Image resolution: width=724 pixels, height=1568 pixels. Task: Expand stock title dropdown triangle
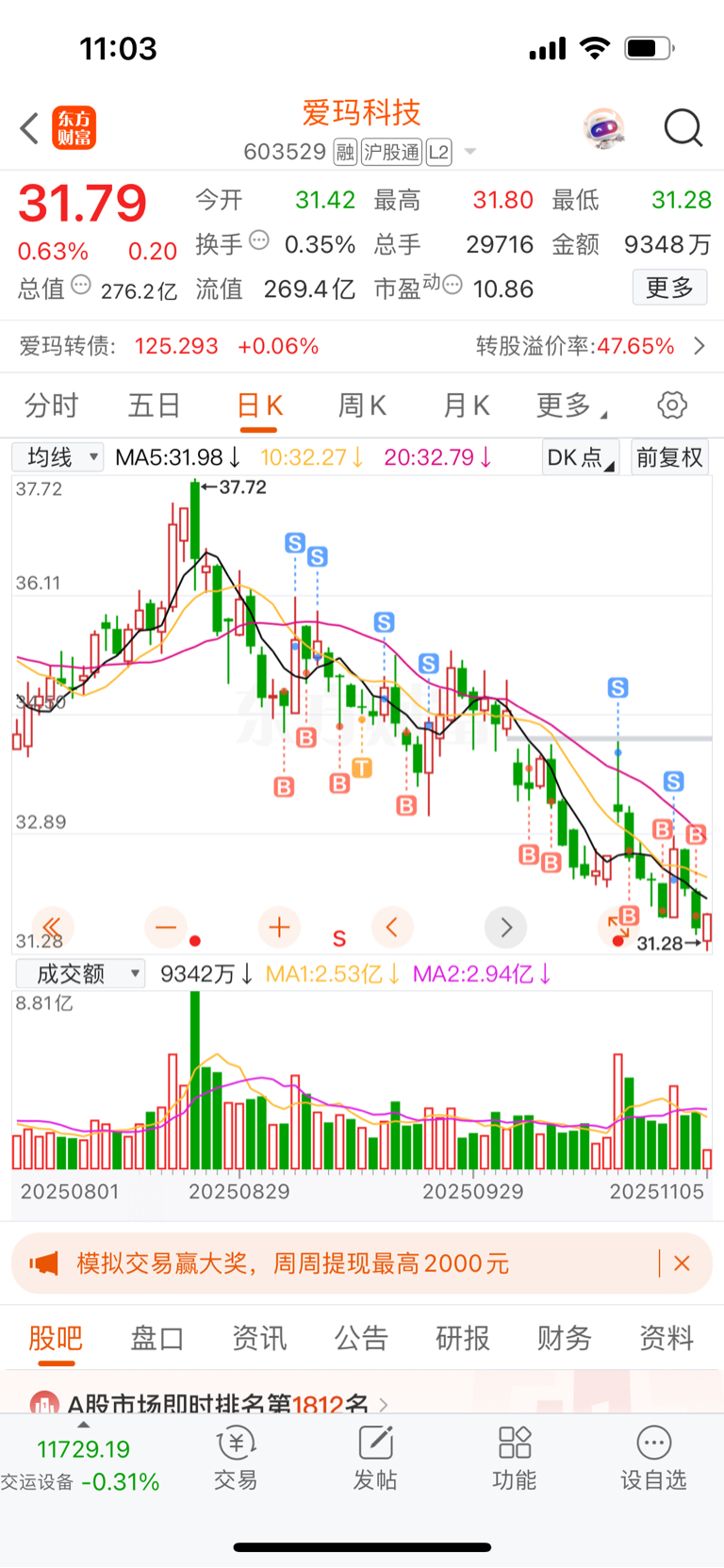pyautogui.click(x=470, y=152)
